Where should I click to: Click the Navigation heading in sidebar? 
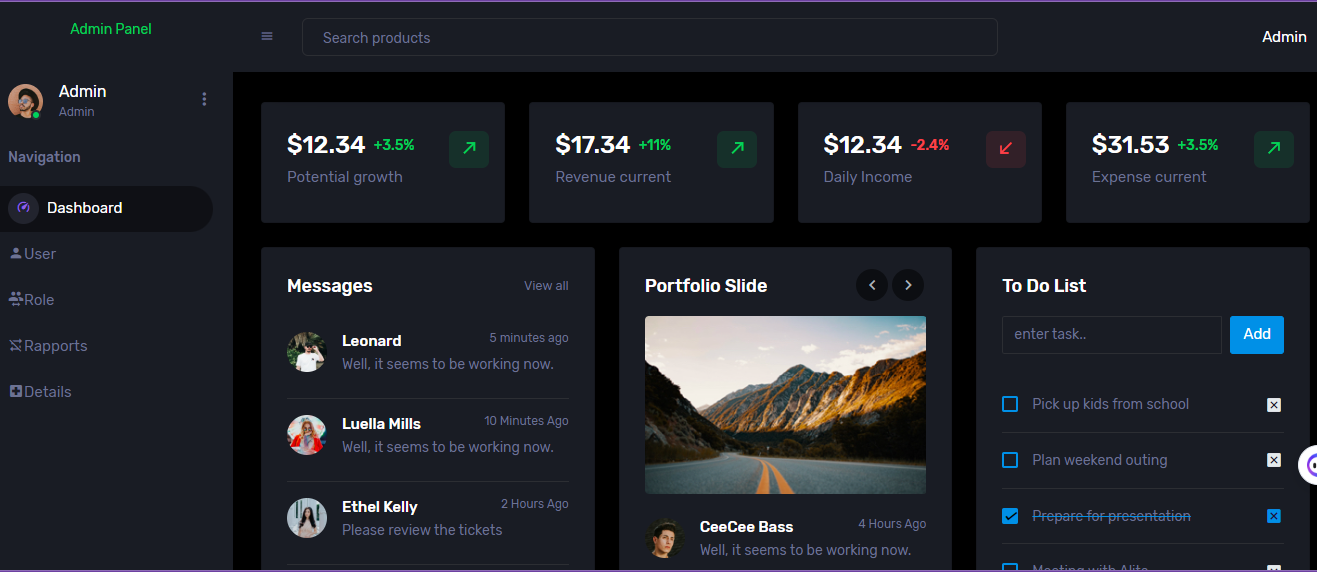(x=44, y=157)
